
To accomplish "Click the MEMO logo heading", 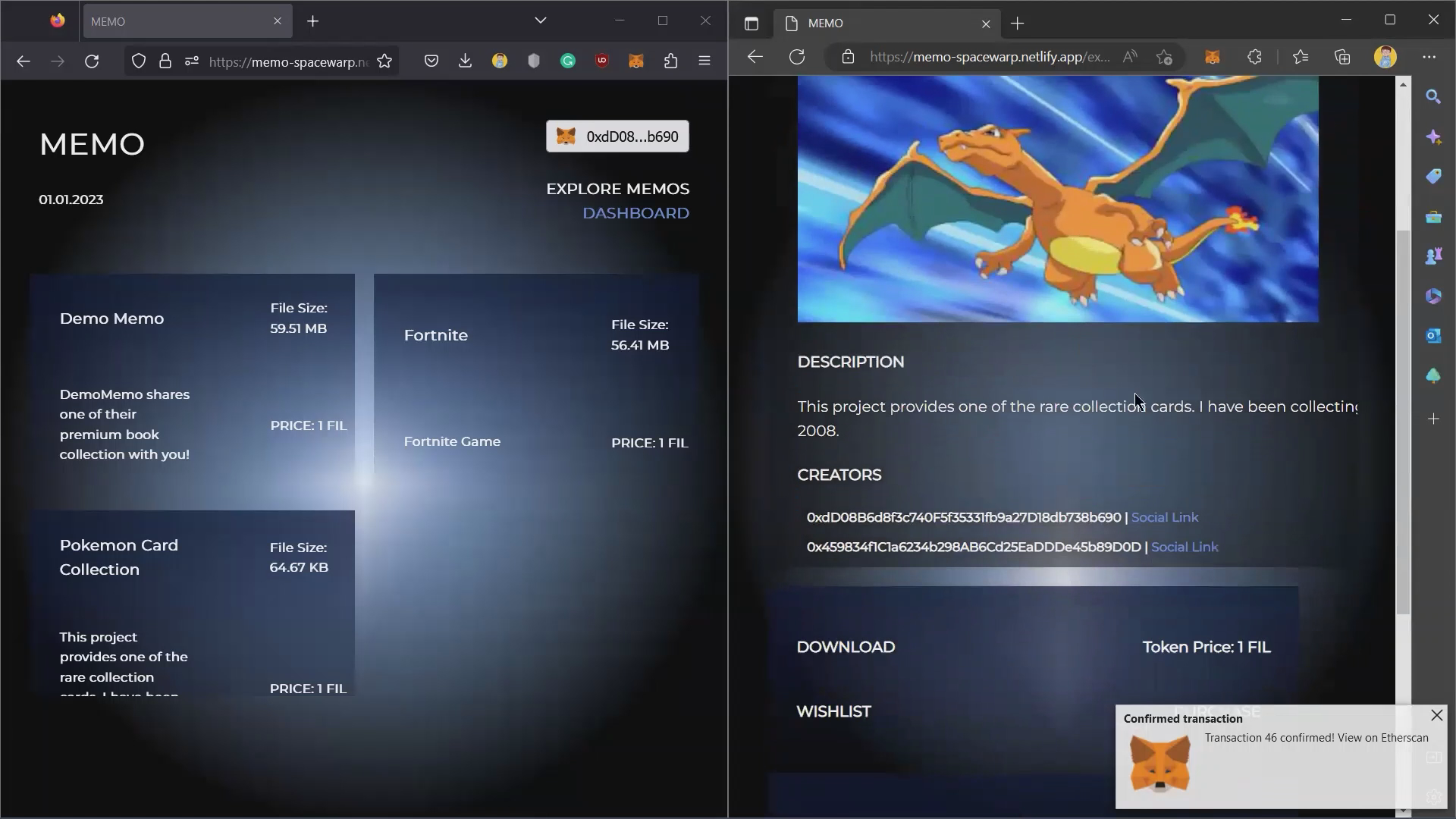I will point(92,144).
